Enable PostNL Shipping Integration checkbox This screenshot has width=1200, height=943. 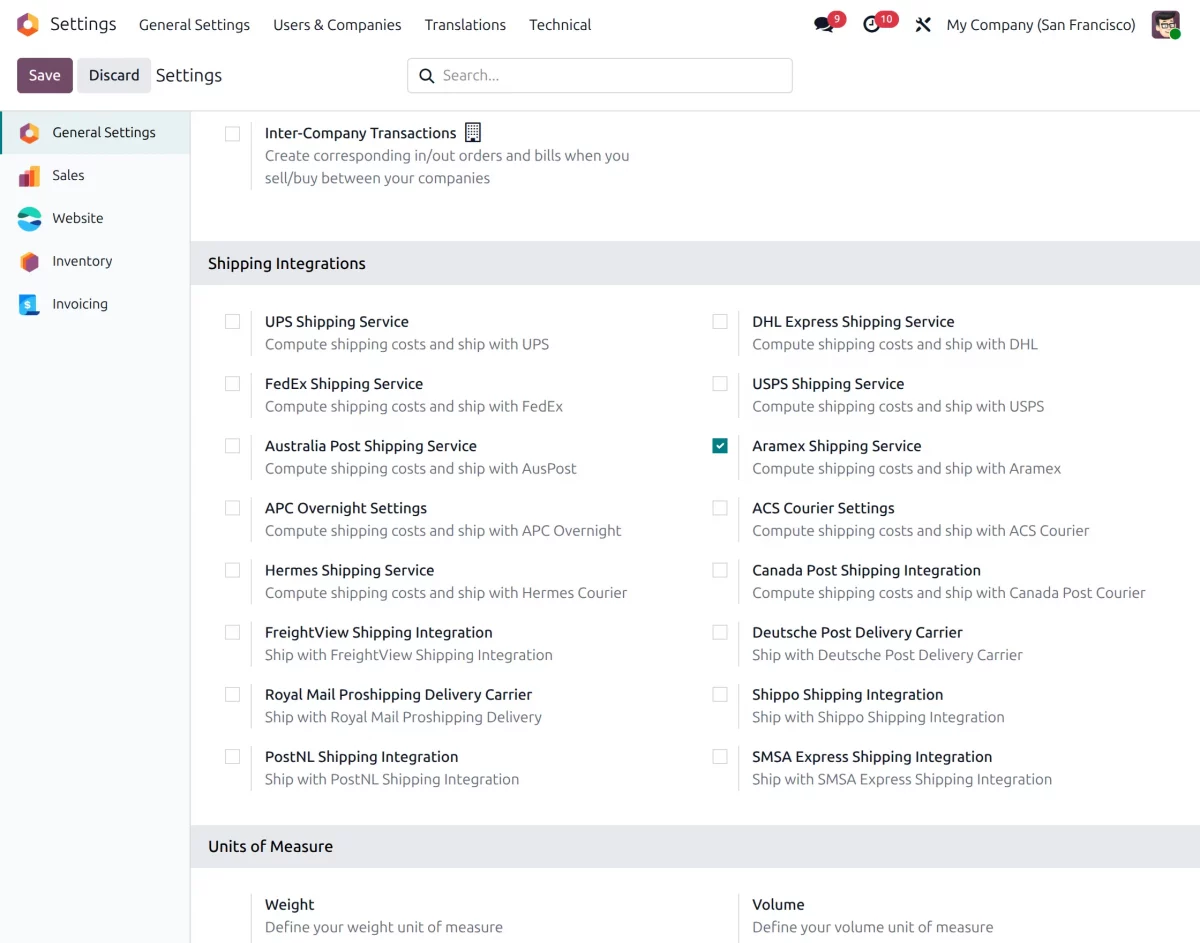[232, 757]
